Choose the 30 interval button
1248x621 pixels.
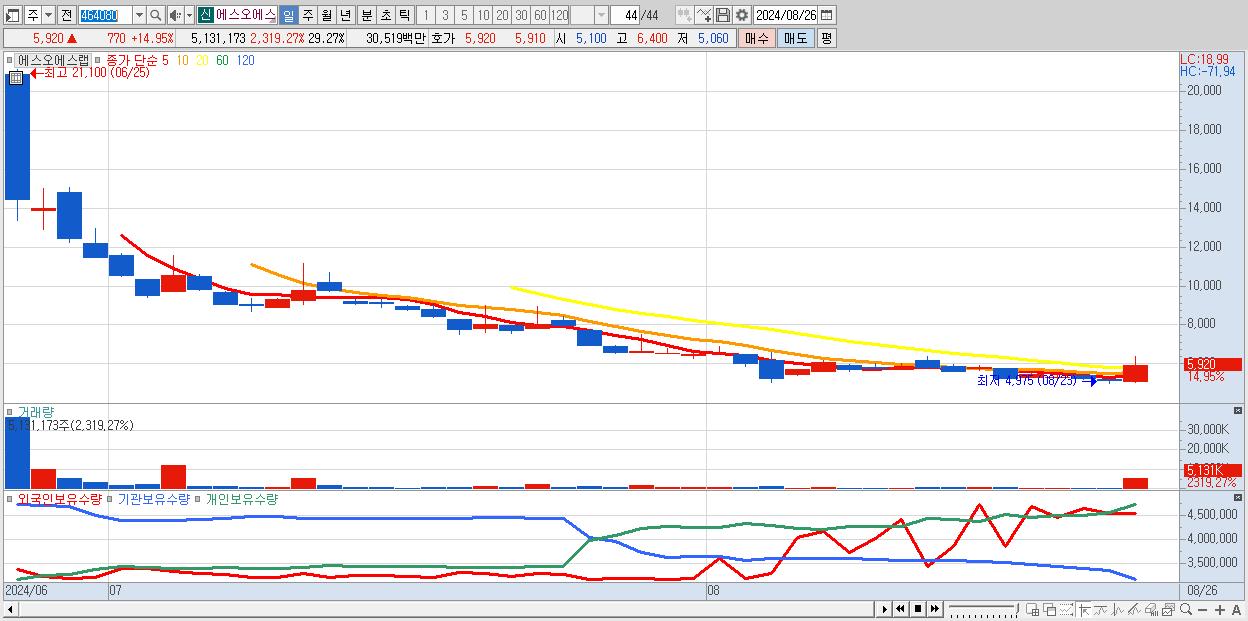click(x=521, y=15)
